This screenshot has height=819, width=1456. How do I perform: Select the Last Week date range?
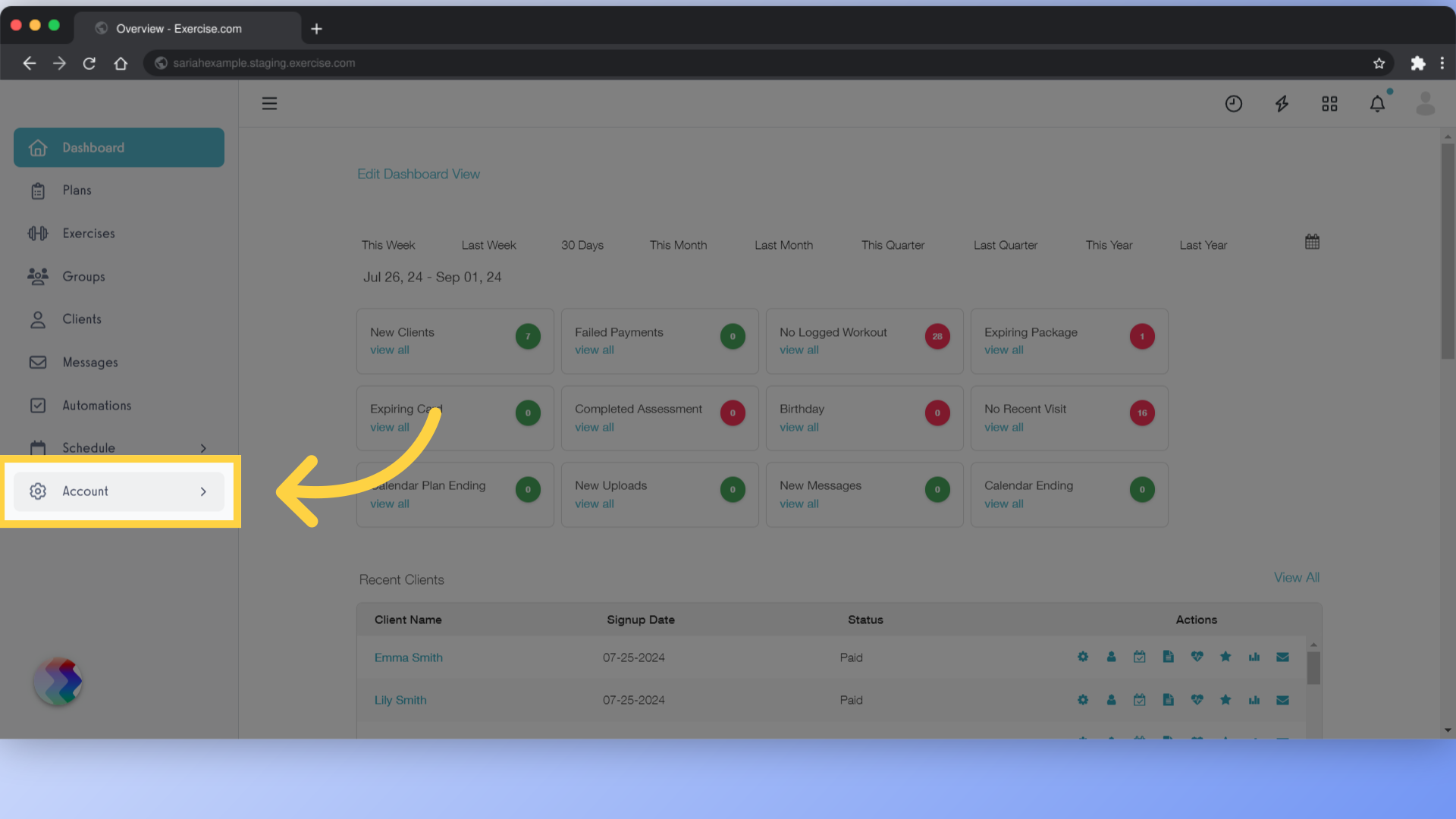tap(489, 245)
